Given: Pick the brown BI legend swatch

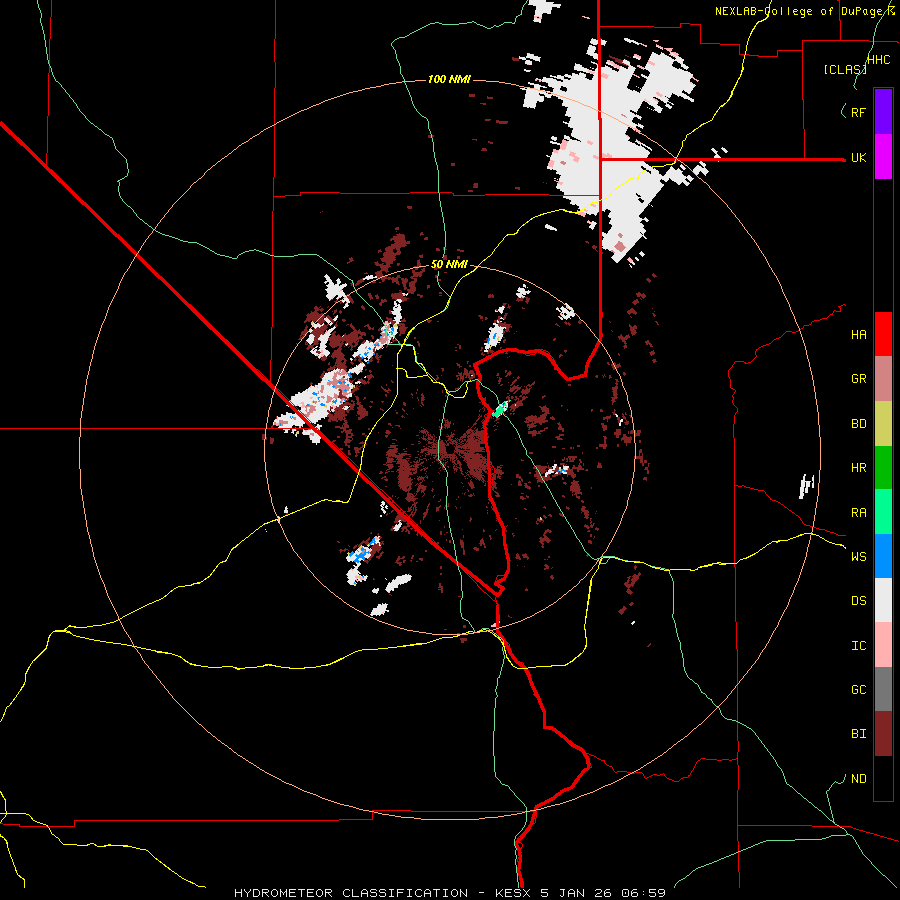Looking at the screenshot, I should pos(883,734).
